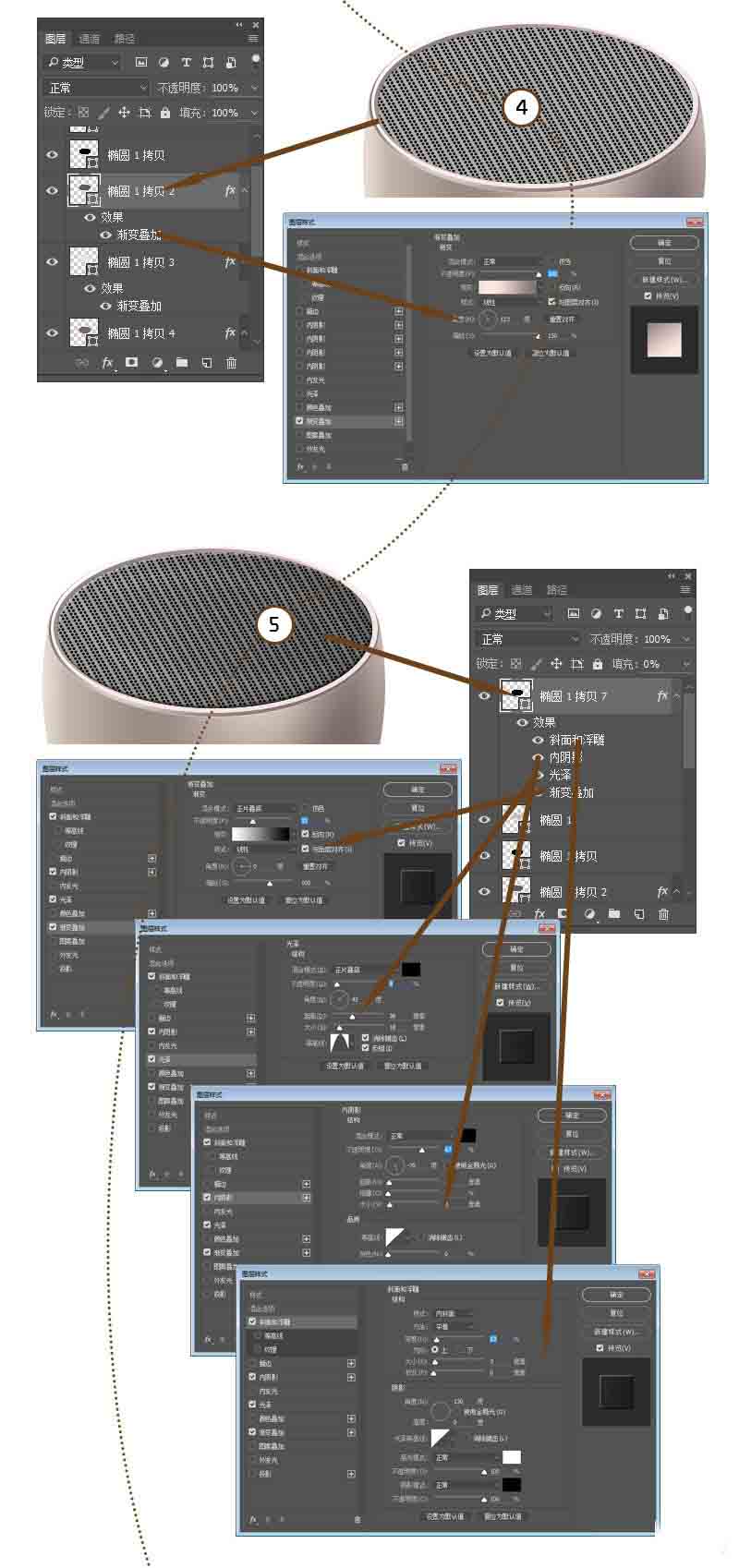
Task: Filter smart objects in Fill 100% Layers panel
Action: [x=230, y=62]
